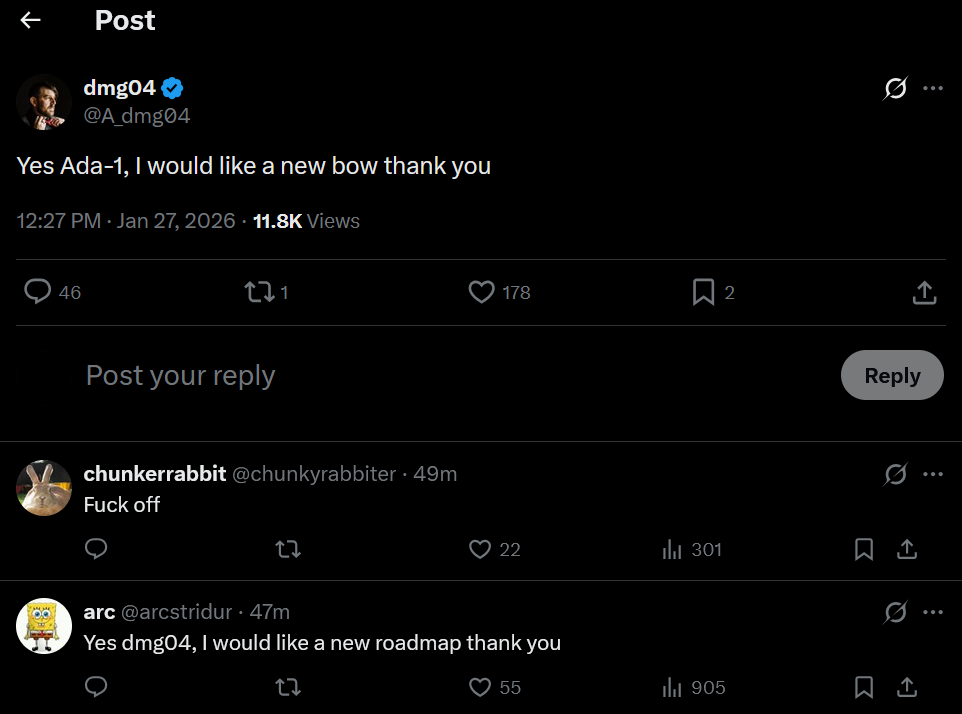The height and width of the screenshot is (714, 962).
Task: Open the more options menu on chunkerrabbit's reply
Action: [x=933, y=474]
